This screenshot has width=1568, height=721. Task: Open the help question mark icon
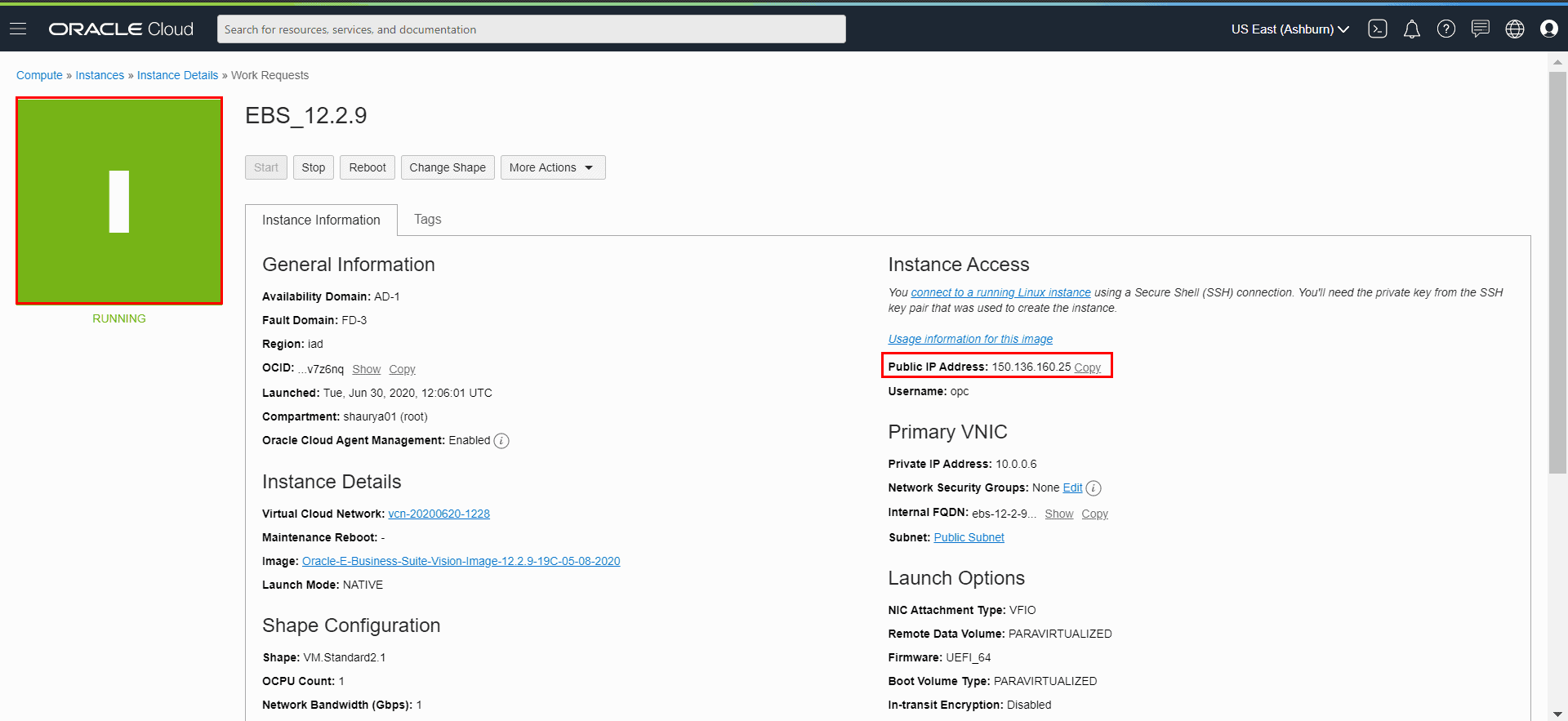point(1446,29)
